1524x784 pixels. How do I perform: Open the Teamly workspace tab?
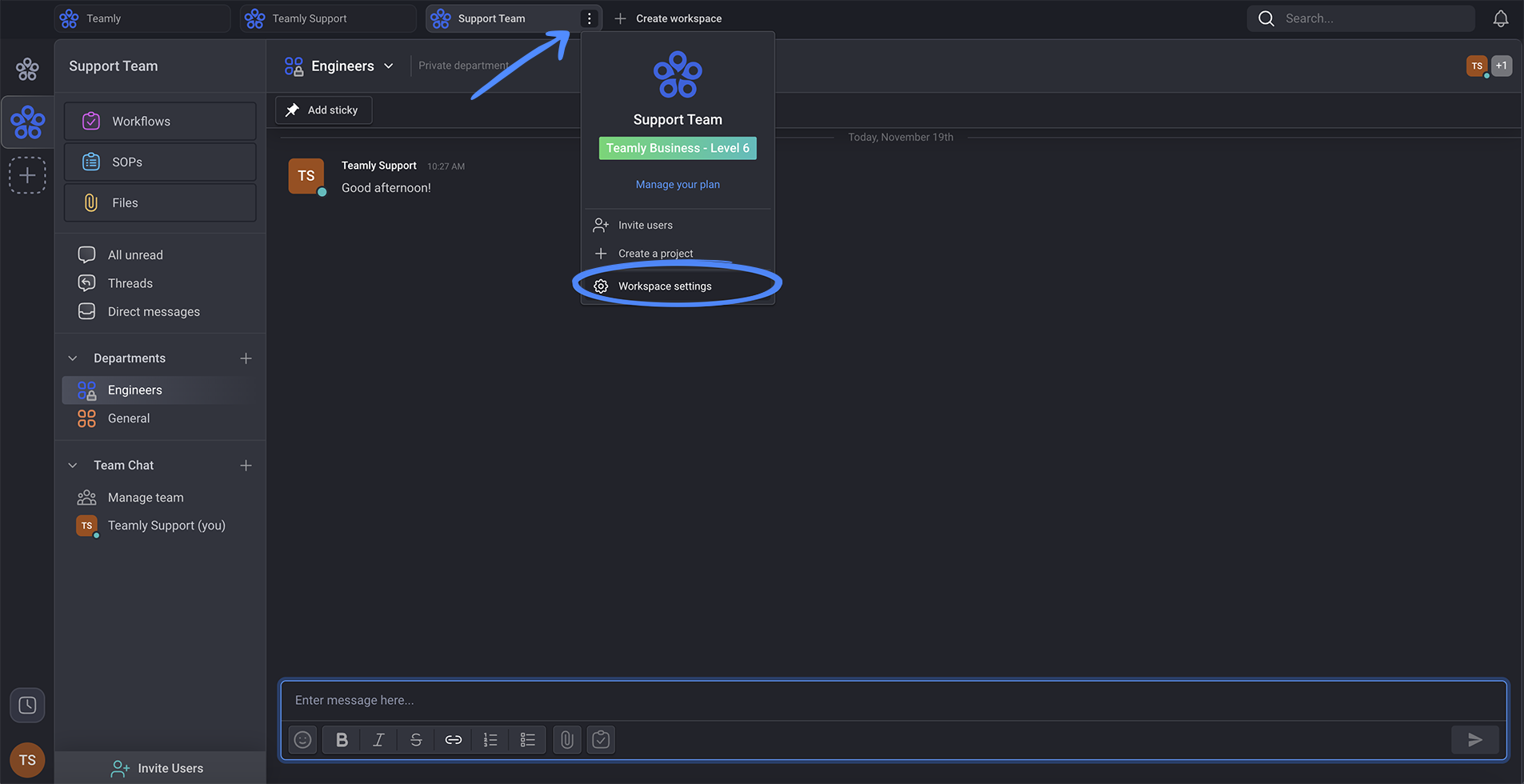142,18
